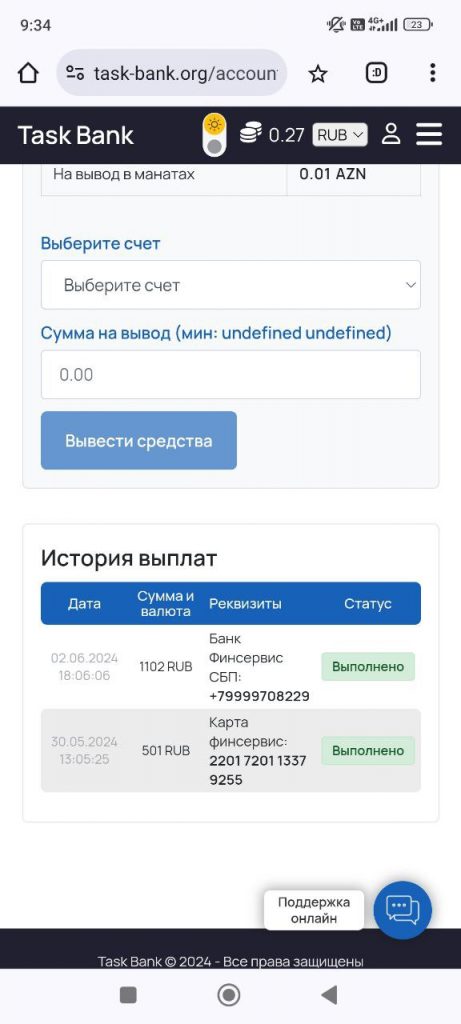
Task: Open the RUB currency dropdown
Action: pyautogui.click(x=340, y=135)
